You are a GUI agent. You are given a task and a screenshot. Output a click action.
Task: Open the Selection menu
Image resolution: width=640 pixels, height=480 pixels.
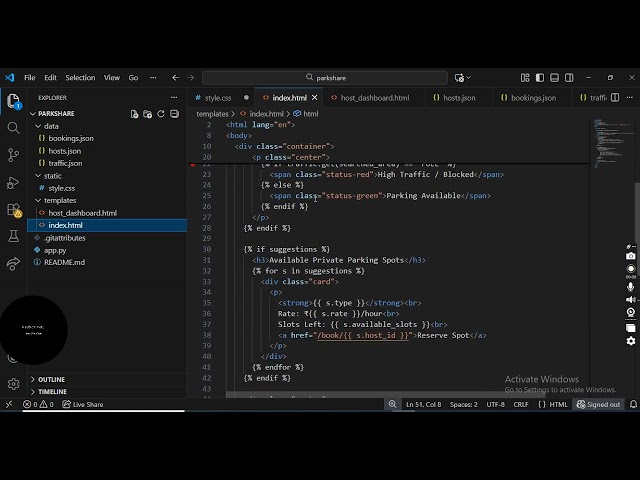[x=80, y=78]
